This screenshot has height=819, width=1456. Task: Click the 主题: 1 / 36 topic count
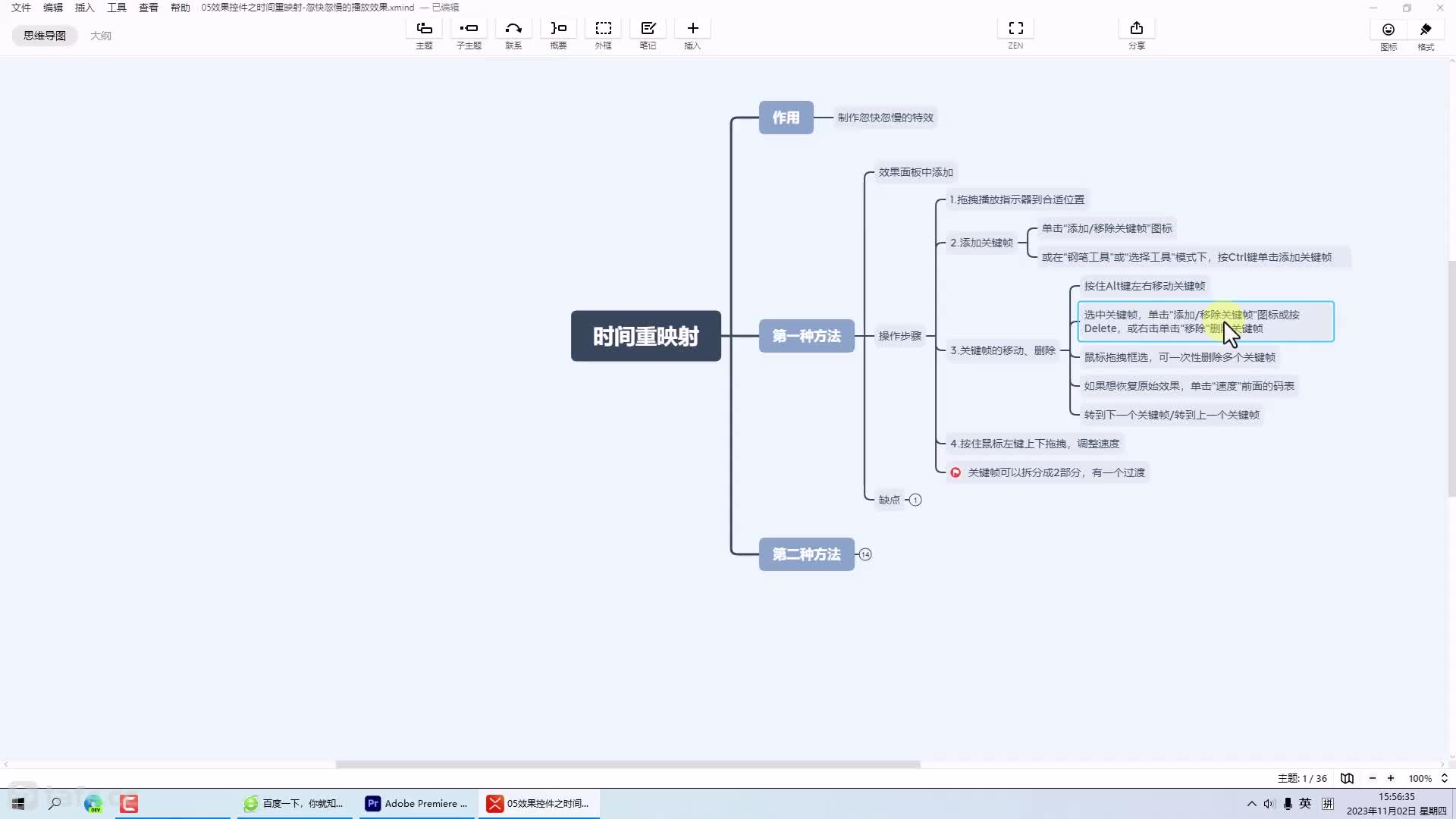(x=1302, y=778)
